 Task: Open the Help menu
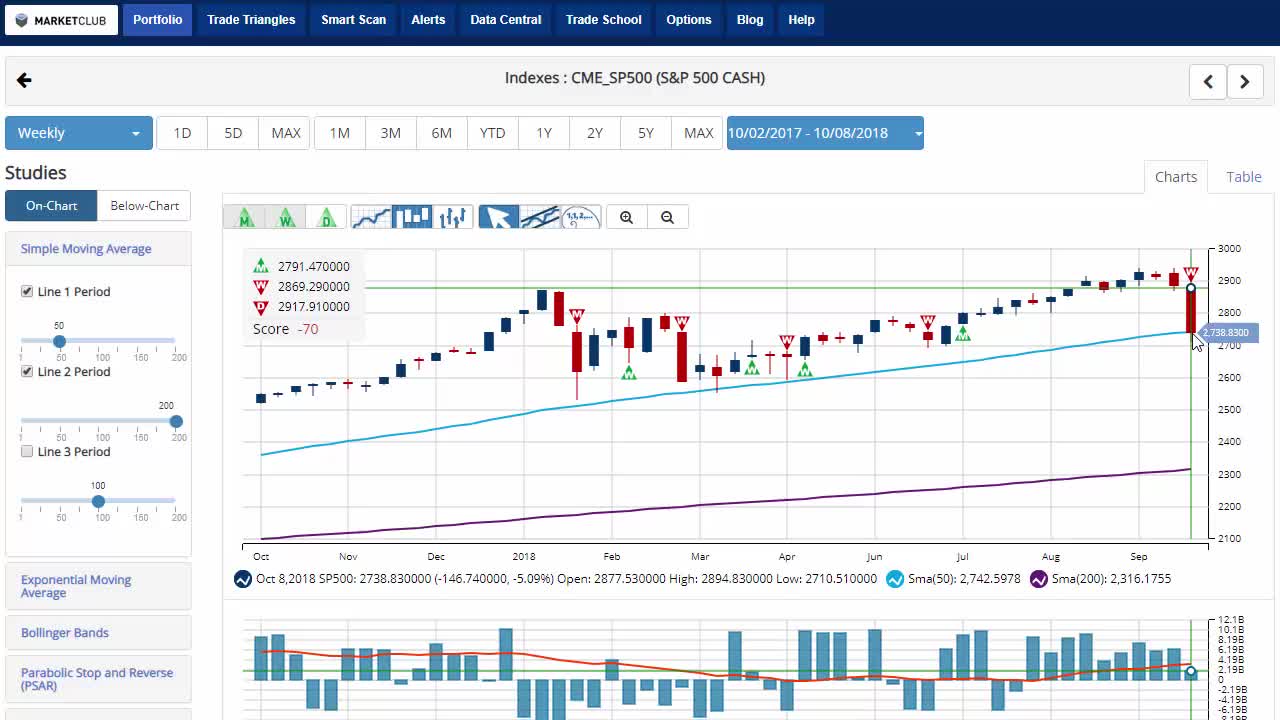point(801,20)
